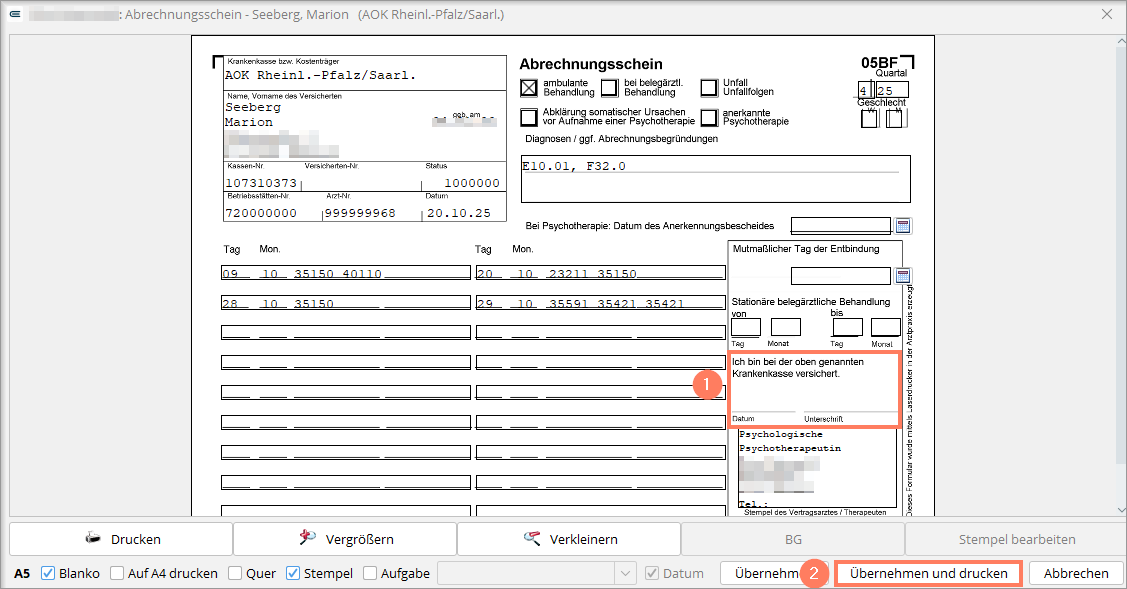Click the stationäre bis Tag field
Image resolution: width=1127 pixels, height=589 pixels.
tap(847, 327)
